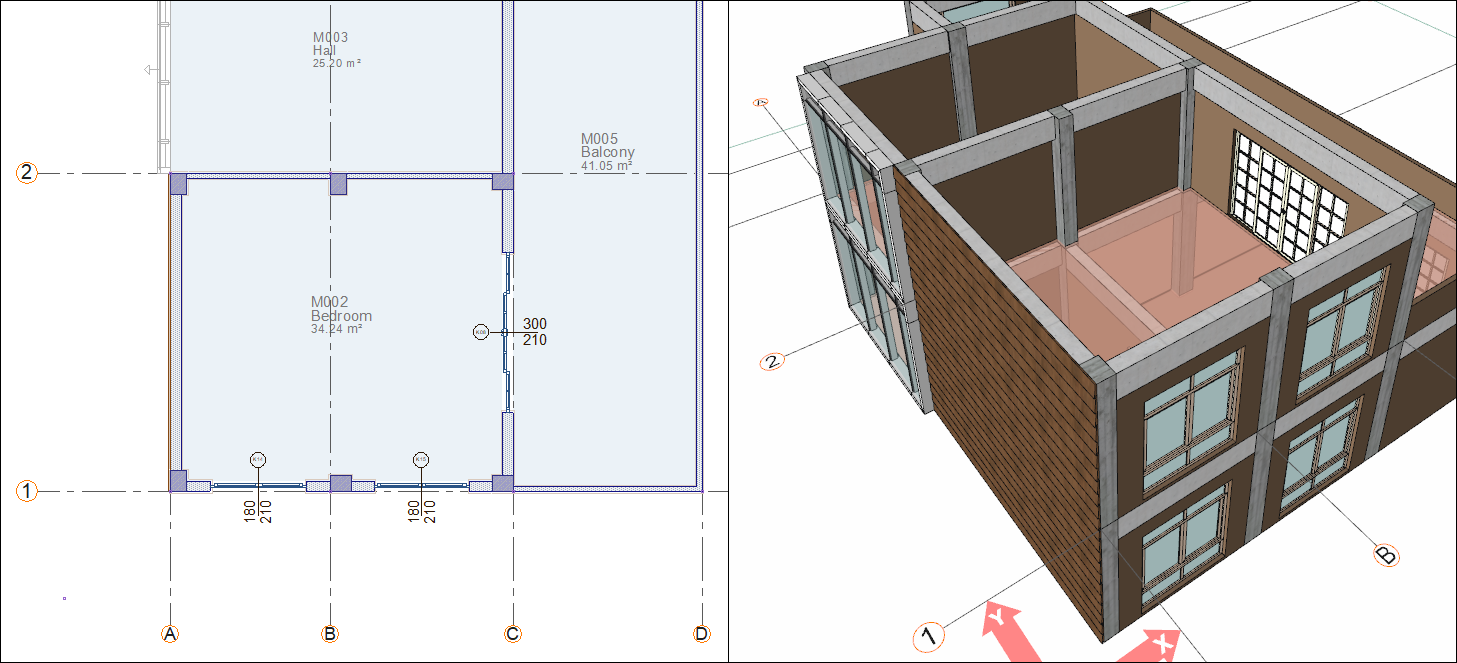Viewport: 1457px width, 663px height.
Task: Click the left window tag K14 circle
Action: 258,459
